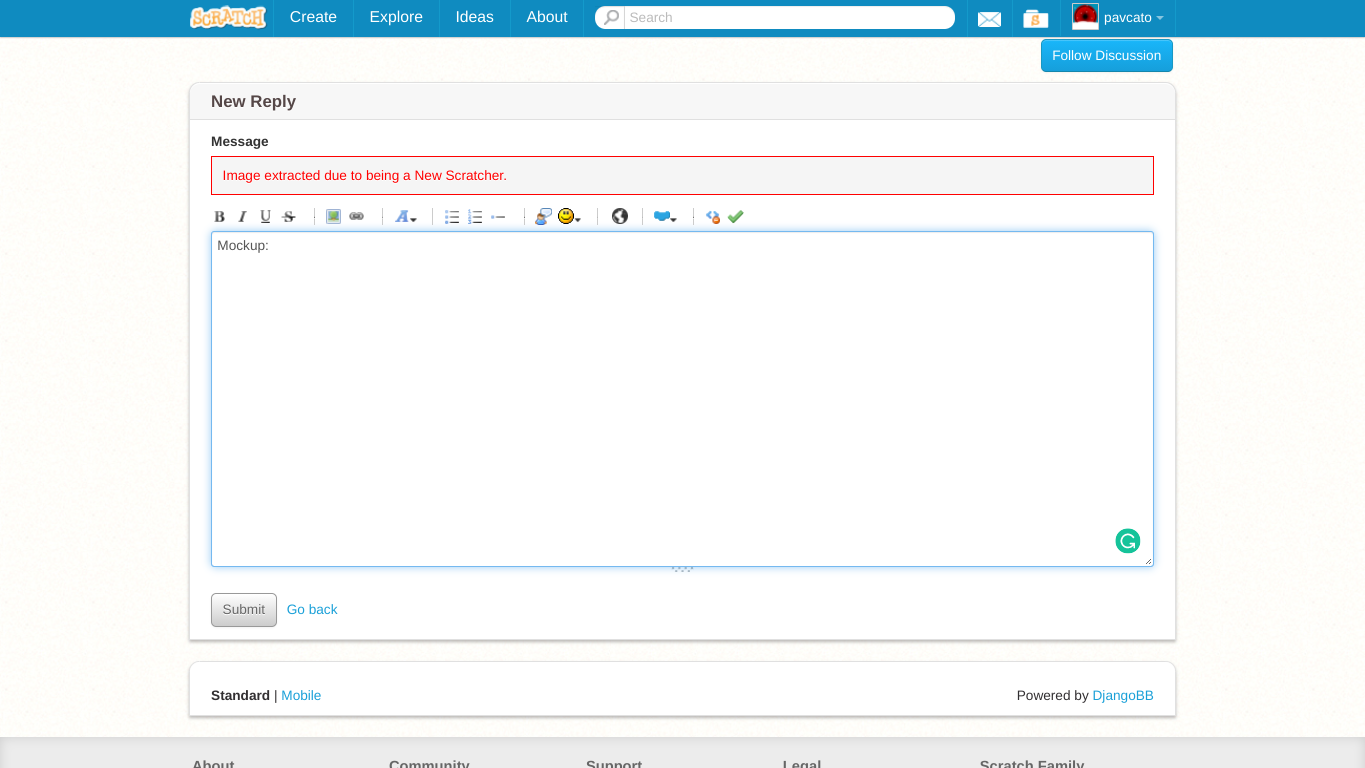
Task: Toggle bold formatting in the editor toolbar
Action: click(220, 217)
